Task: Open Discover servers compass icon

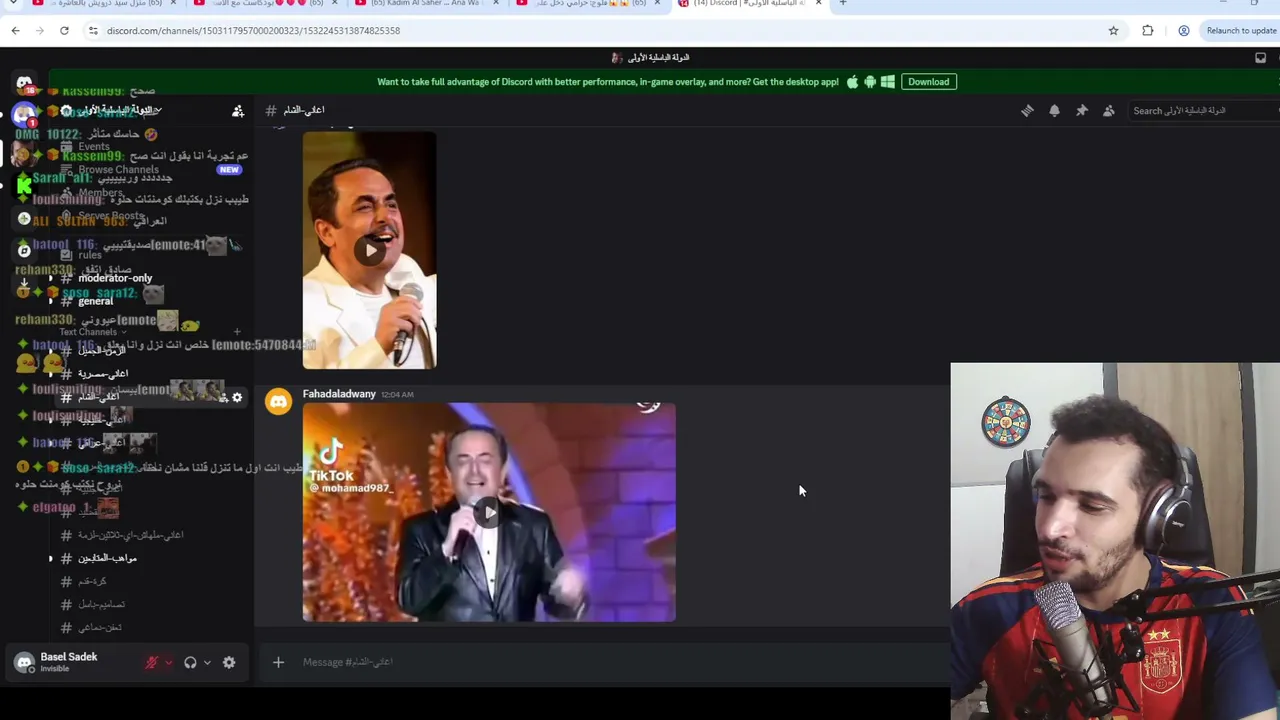Action: point(24,251)
